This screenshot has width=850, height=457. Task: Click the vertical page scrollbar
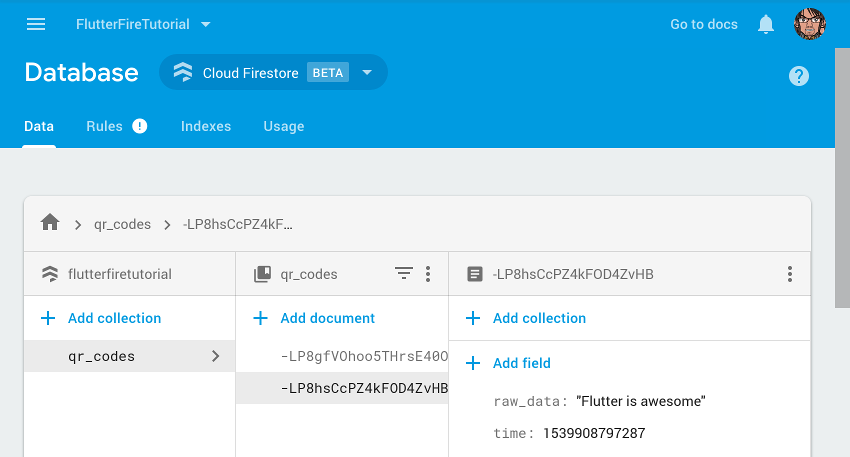point(842,178)
